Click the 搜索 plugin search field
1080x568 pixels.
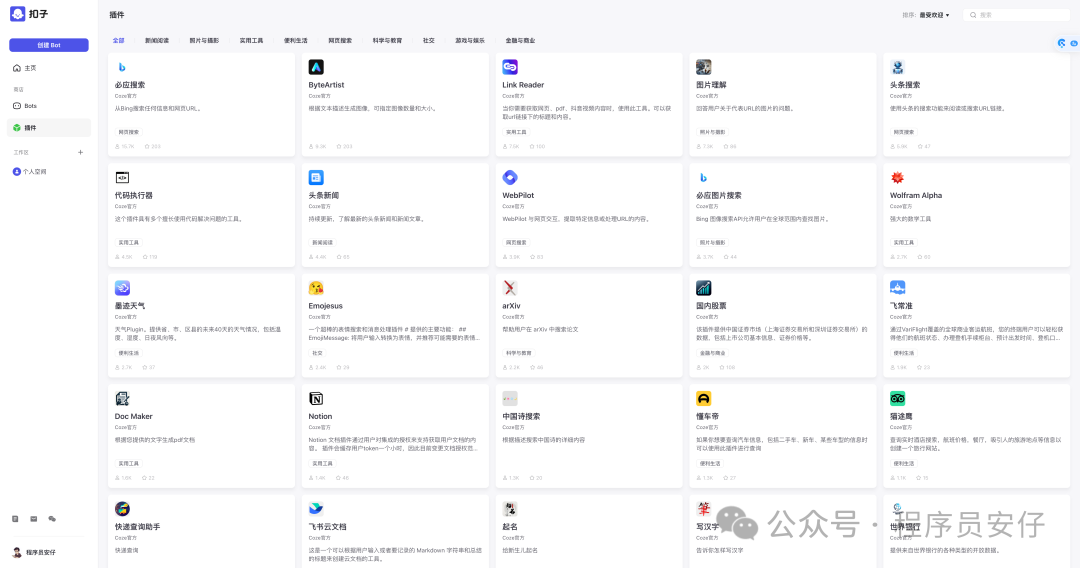1020,15
